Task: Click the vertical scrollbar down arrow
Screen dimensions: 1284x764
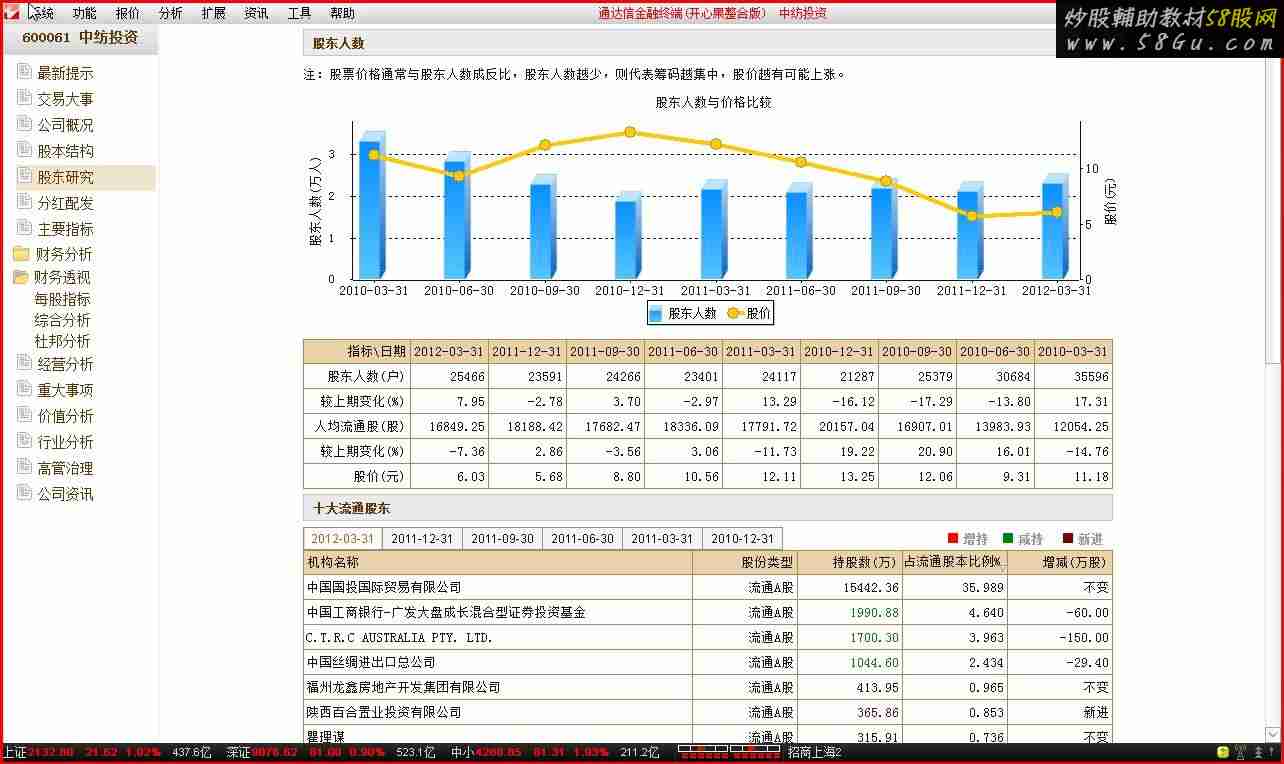Action: pos(1272,733)
